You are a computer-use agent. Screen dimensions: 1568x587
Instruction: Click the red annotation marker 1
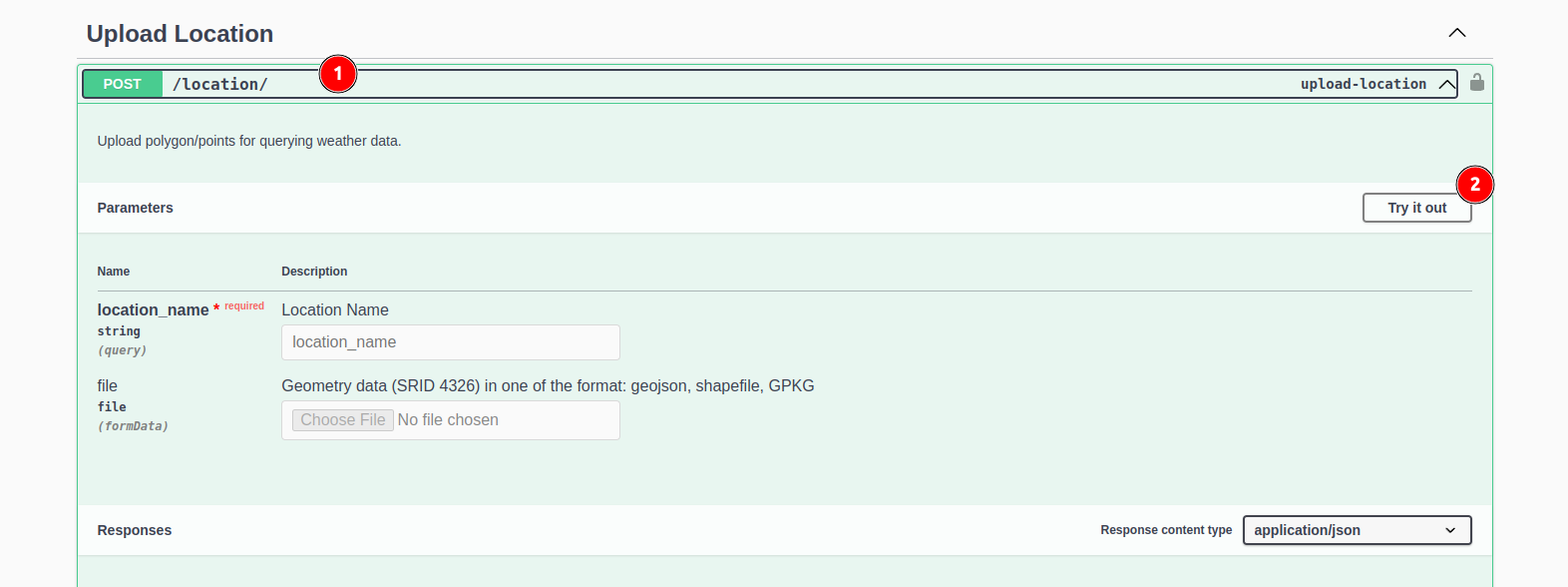338,74
